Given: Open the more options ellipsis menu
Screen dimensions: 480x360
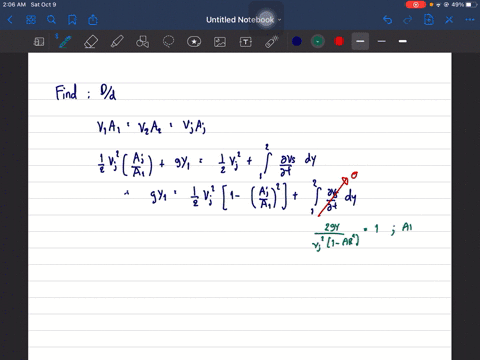Looking at the screenshot, I should point(470,20).
